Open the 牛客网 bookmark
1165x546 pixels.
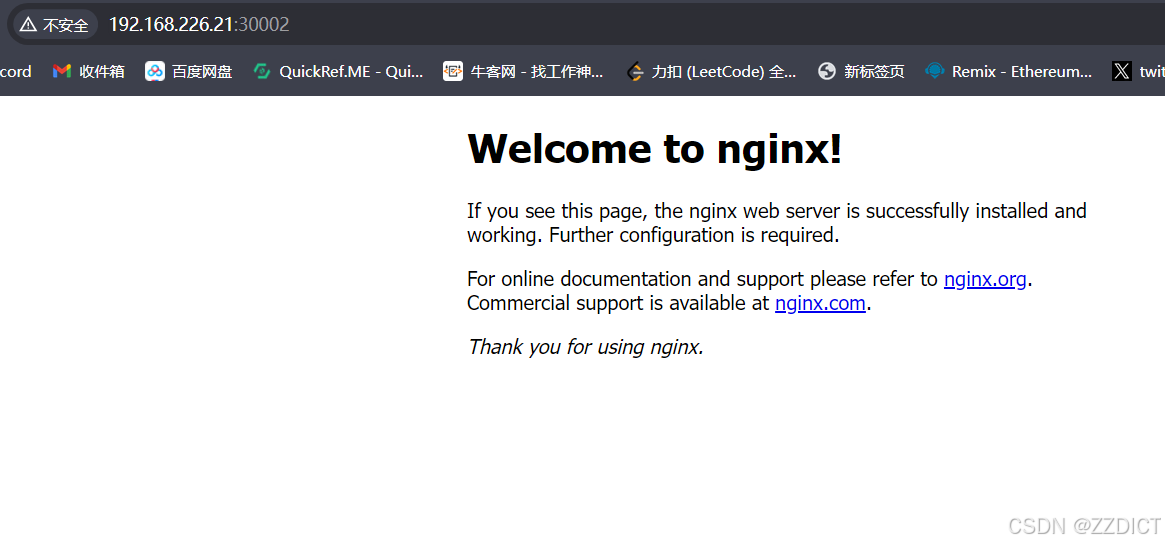point(523,71)
